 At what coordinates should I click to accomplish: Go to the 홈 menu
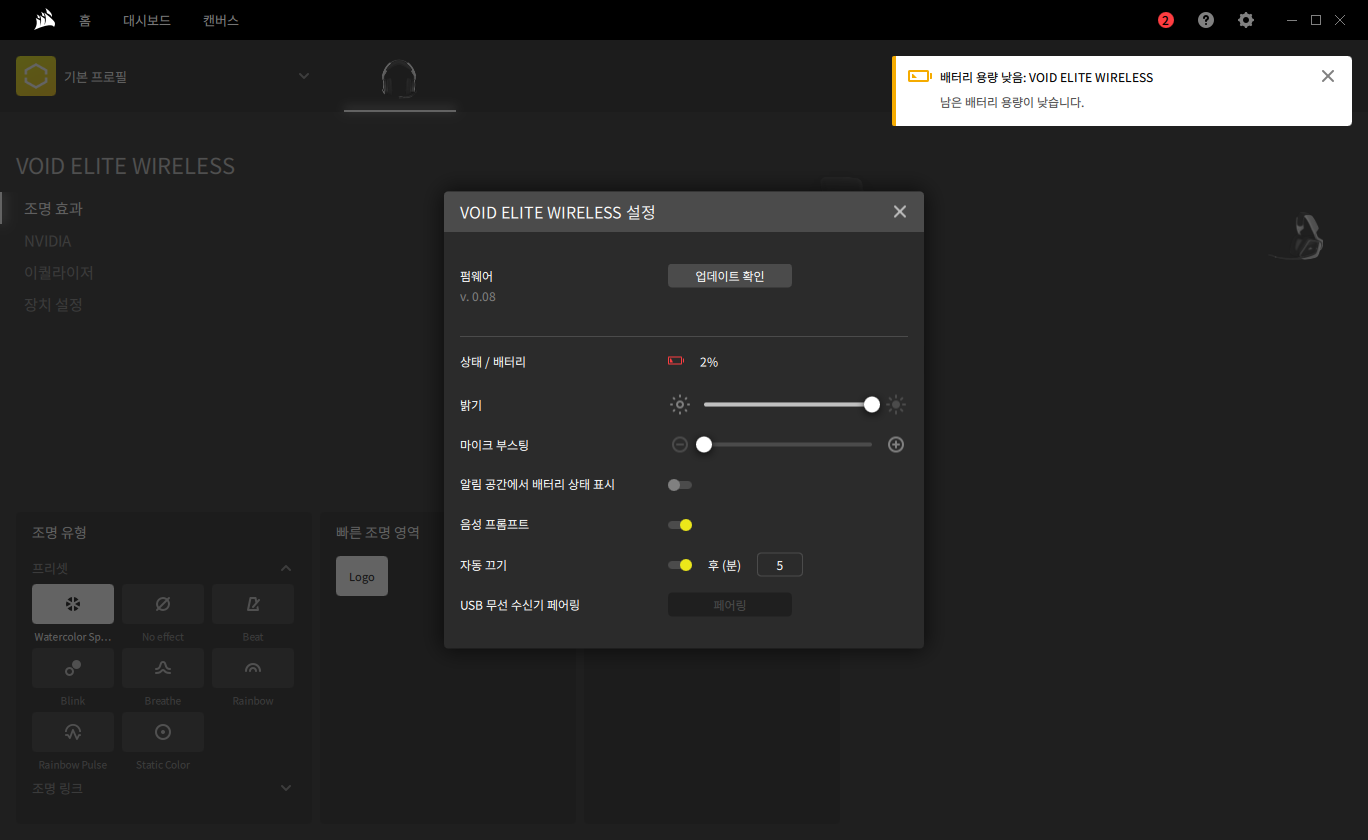pyautogui.click(x=85, y=20)
